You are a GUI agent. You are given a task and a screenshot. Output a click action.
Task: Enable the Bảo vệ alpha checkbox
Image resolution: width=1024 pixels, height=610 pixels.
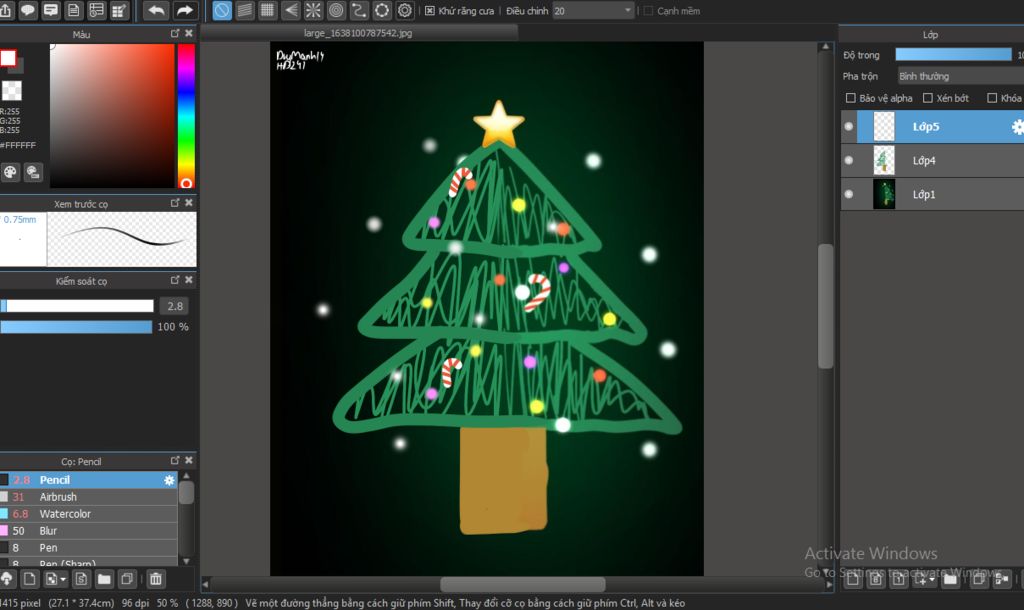[x=850, y=98]
